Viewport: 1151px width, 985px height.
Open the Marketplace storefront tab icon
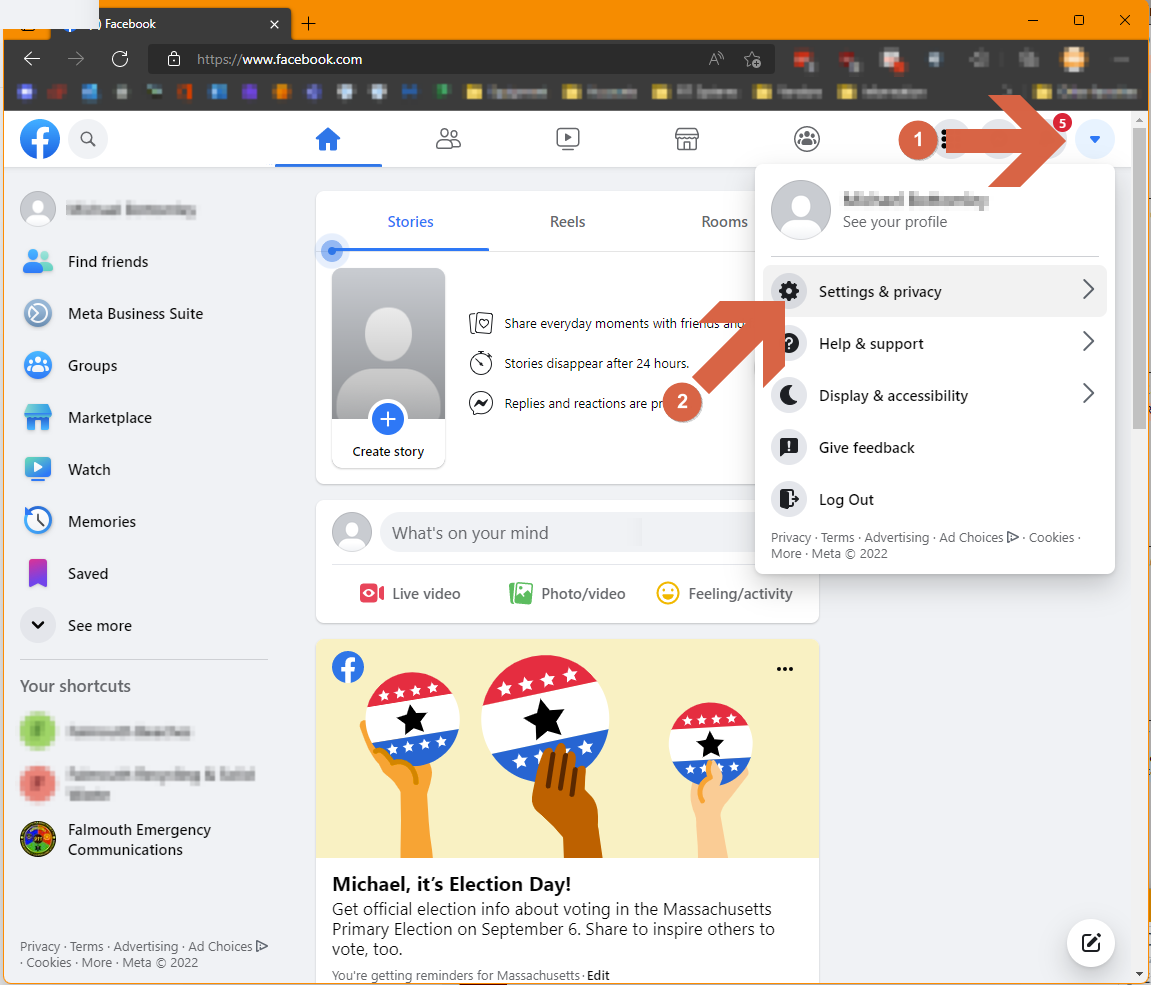point(687,139)
